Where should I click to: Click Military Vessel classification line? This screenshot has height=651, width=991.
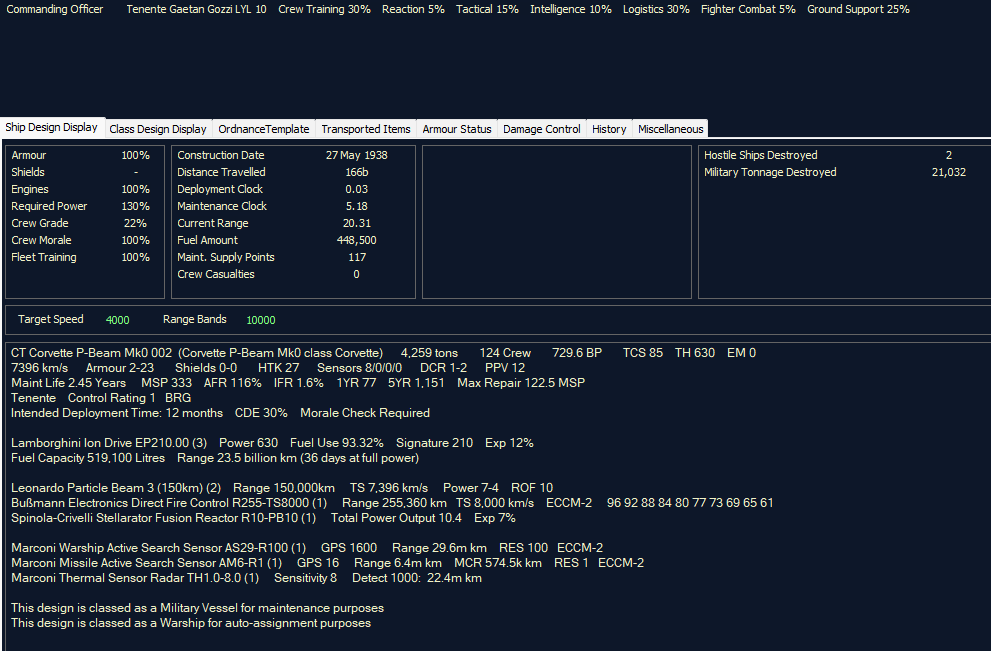tap(197, 608)
